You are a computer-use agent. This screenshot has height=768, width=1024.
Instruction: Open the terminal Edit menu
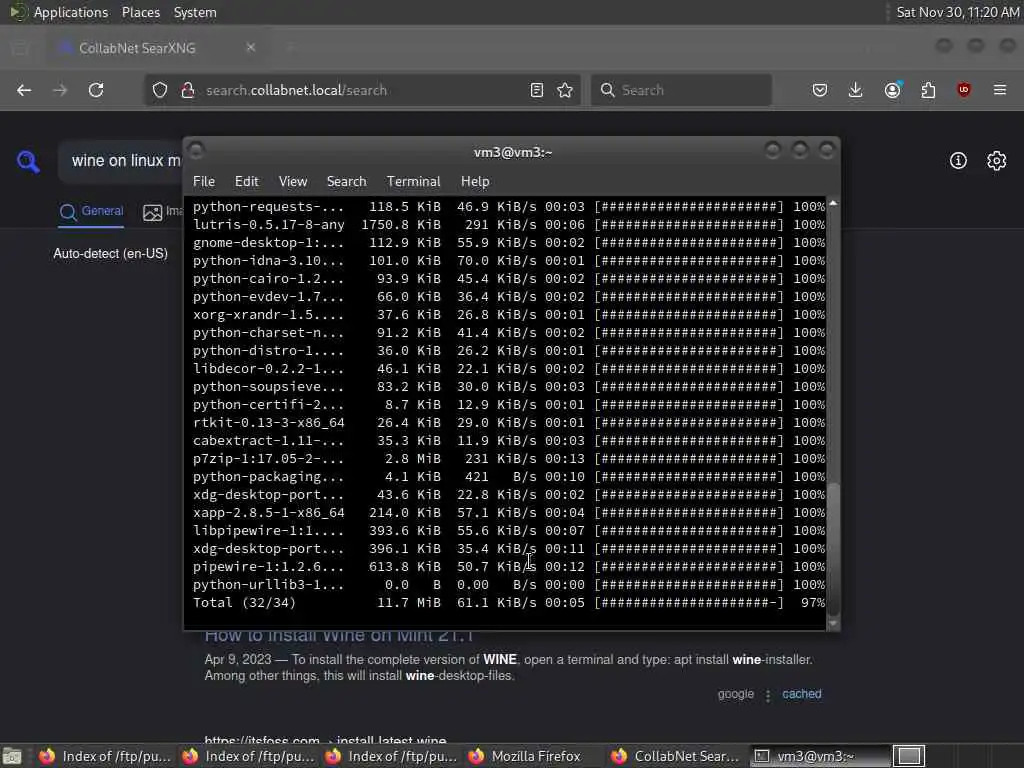coord(246,182)
